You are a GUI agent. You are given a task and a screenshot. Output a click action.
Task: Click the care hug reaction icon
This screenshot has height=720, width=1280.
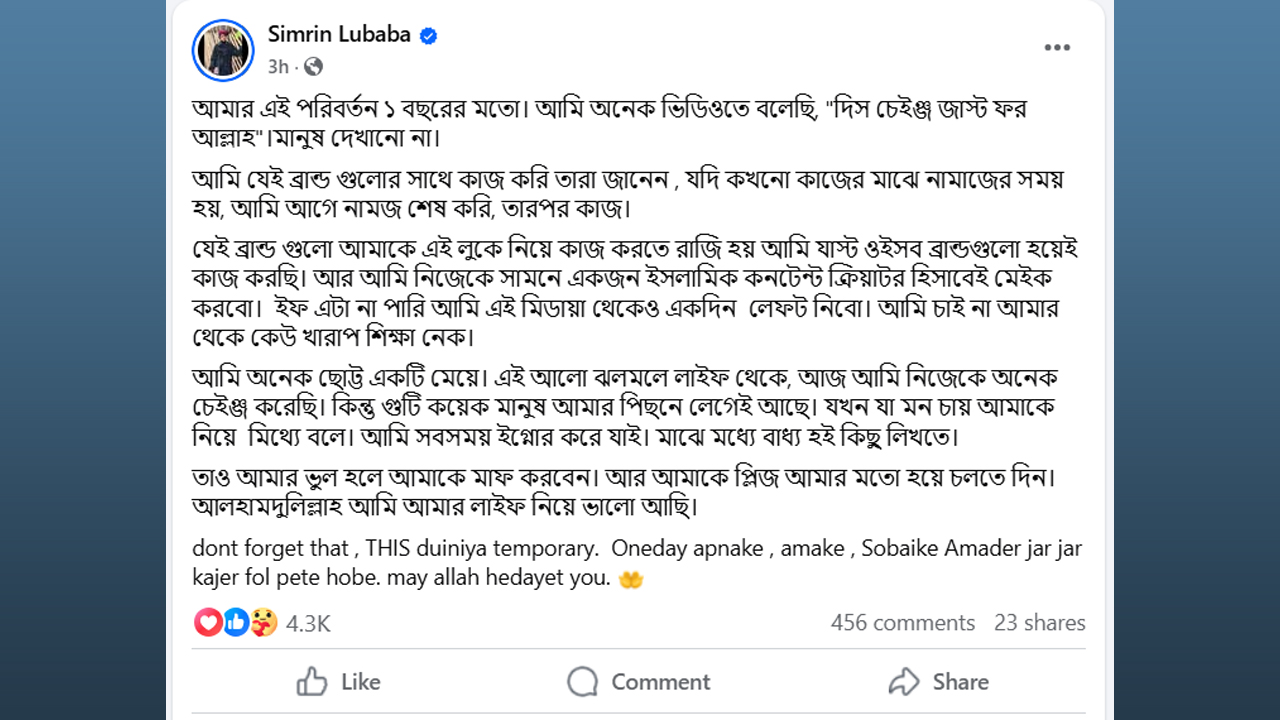pyautogui.click(x=262, y=622)
